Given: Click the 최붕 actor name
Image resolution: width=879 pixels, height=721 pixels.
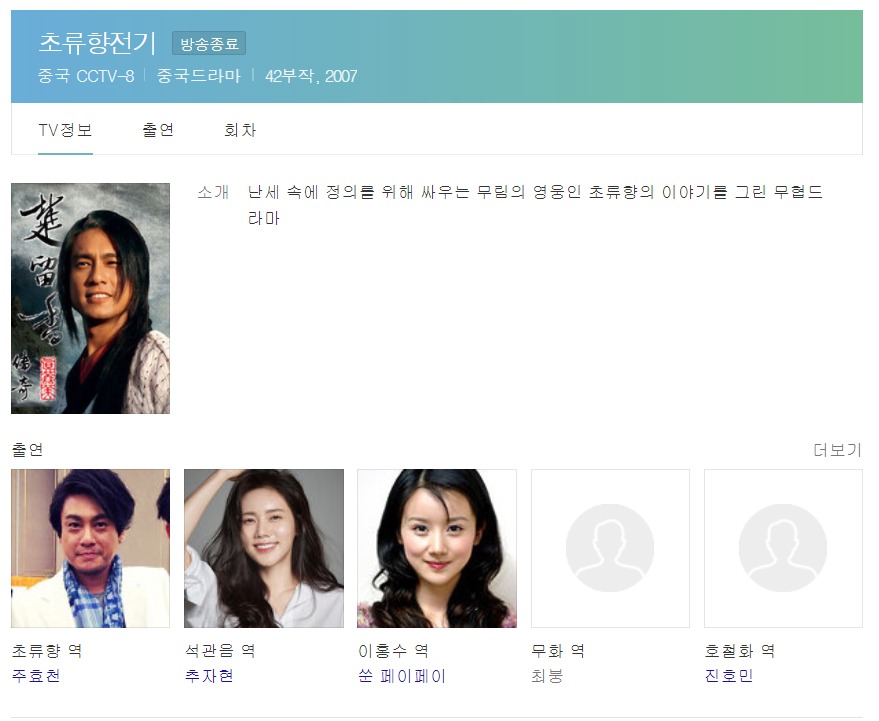Looking at the screenshot, I should point(547,676).
